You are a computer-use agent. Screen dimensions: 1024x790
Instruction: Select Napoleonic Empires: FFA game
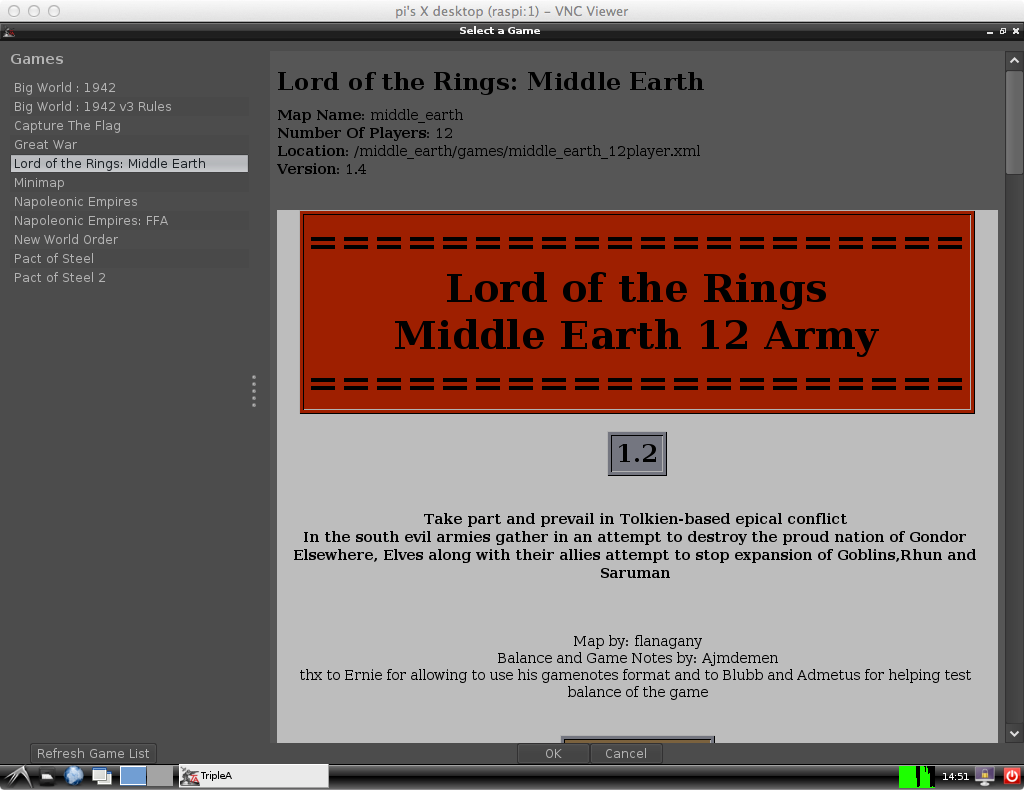click(129, 220)
